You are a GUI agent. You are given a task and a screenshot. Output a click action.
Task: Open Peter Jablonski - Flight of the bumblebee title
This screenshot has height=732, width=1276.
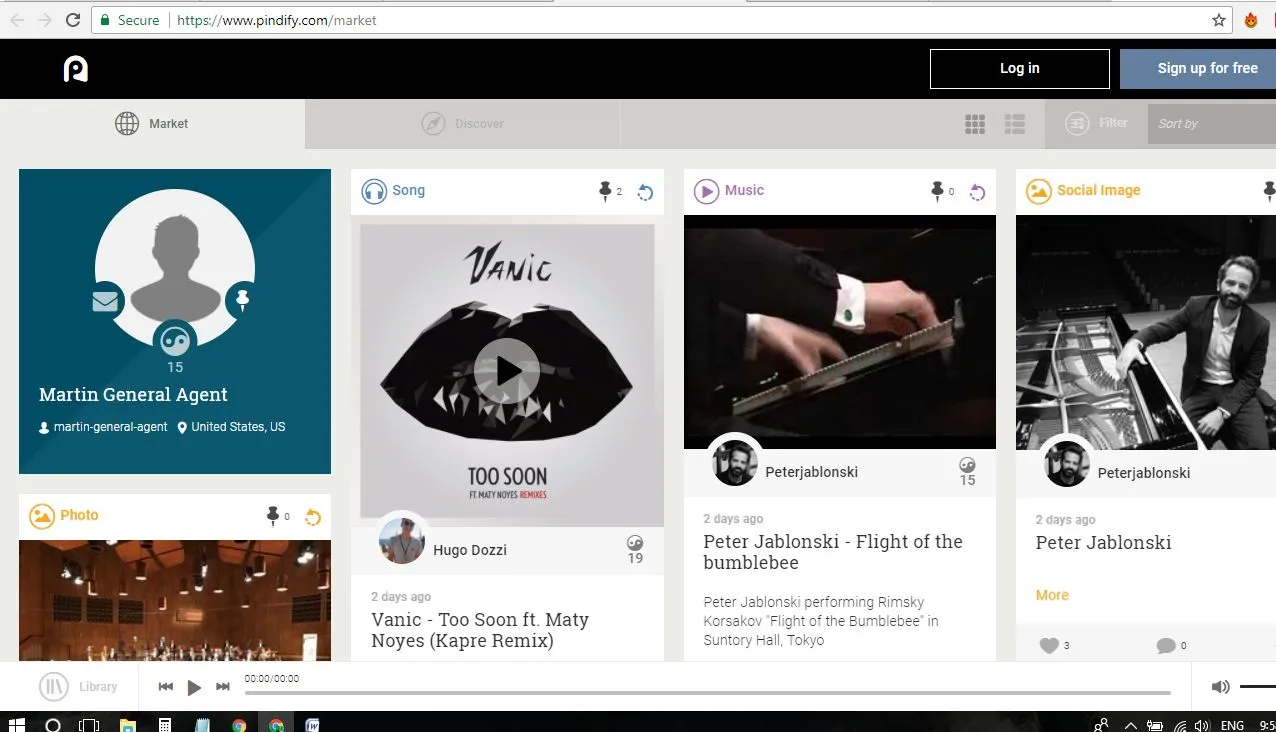coord(833,552)
